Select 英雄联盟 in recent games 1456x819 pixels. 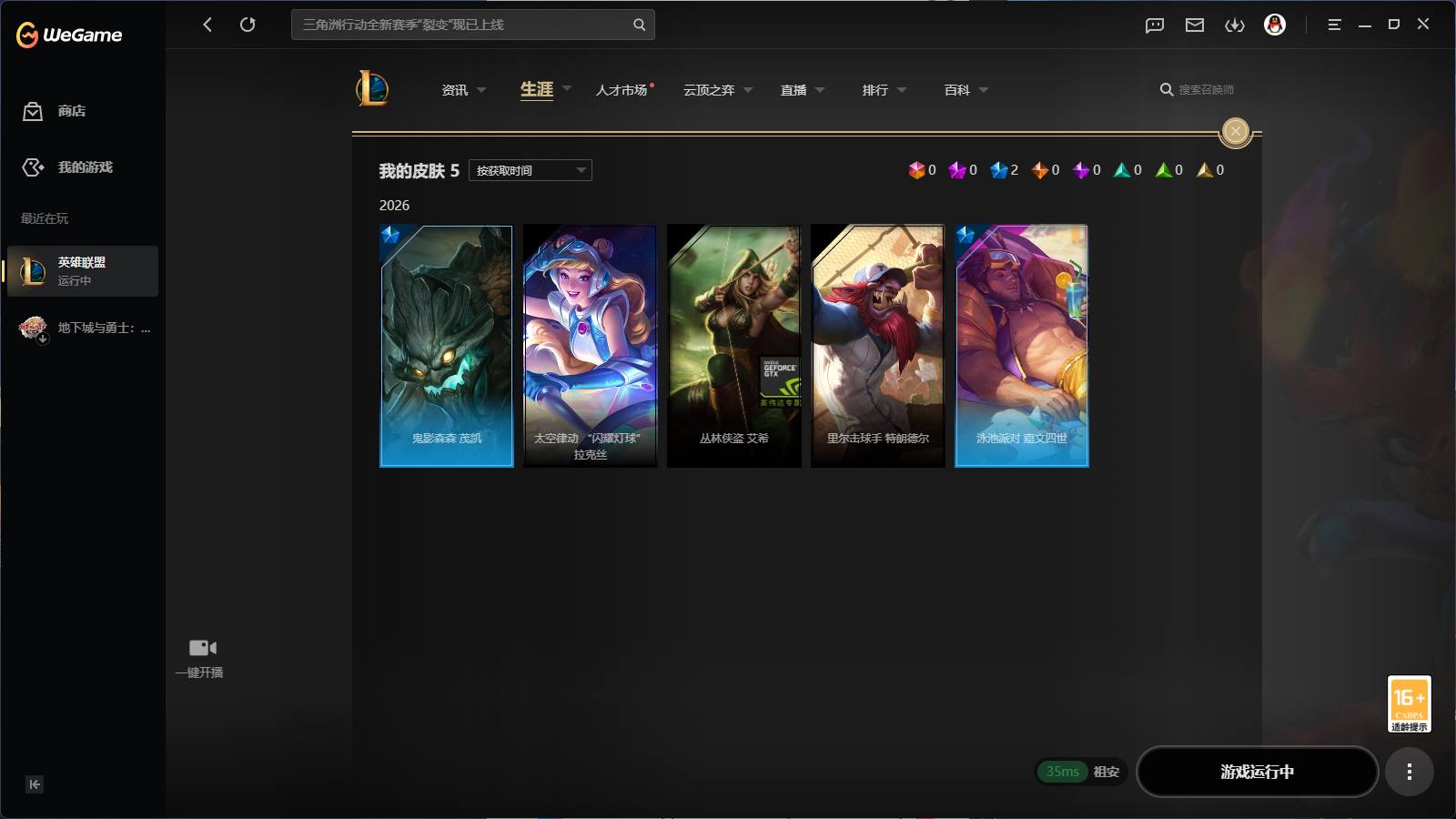[x=83, y=271]
